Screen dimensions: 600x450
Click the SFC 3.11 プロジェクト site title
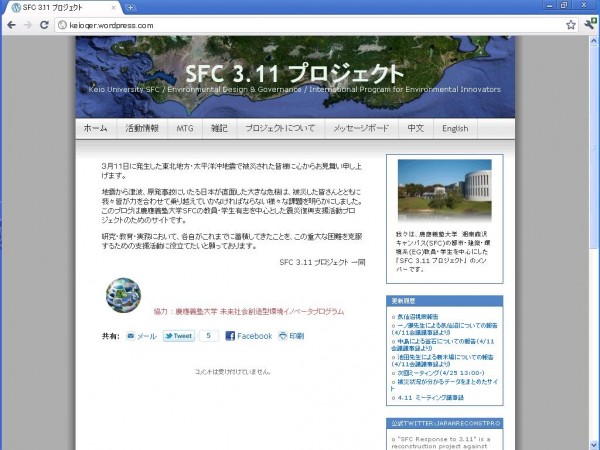click(295, 73)
